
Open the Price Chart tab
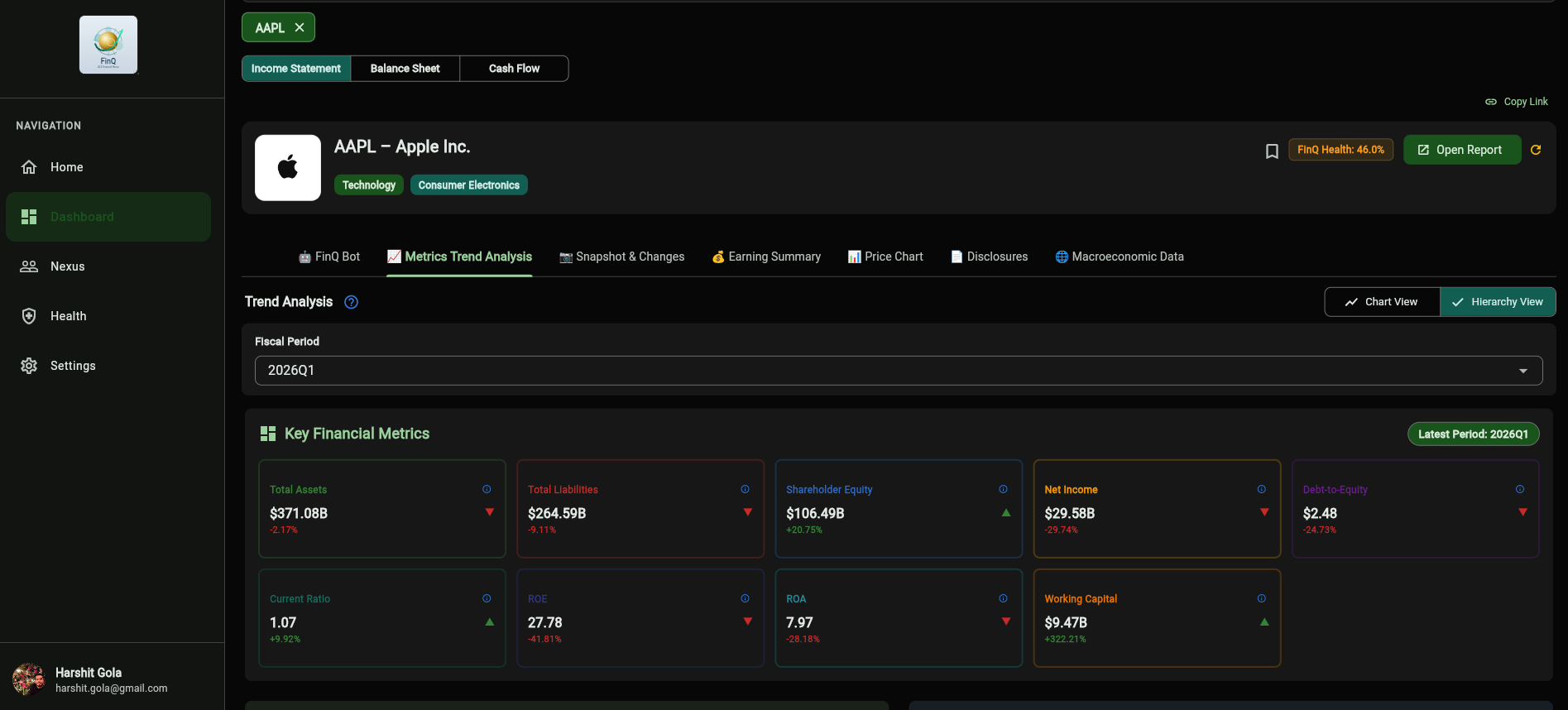pyautogui.click(x=885, y=257)
